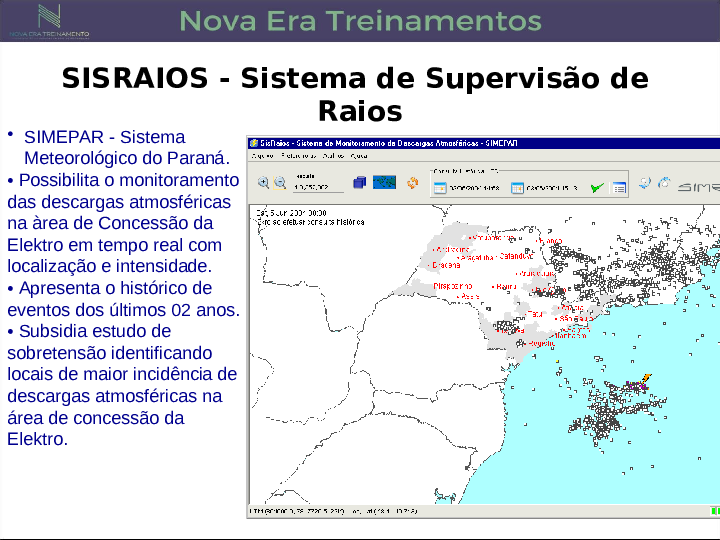
Task: Click the Andradina city label on the map
Action: pos(452,249)
